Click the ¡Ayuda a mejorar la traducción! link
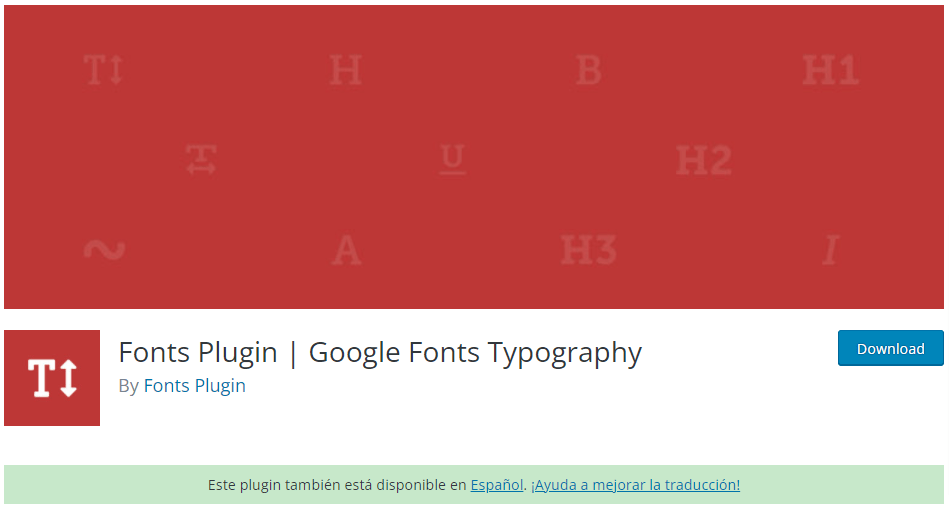This screenshot has width=949, height=514. pos(635,485)
